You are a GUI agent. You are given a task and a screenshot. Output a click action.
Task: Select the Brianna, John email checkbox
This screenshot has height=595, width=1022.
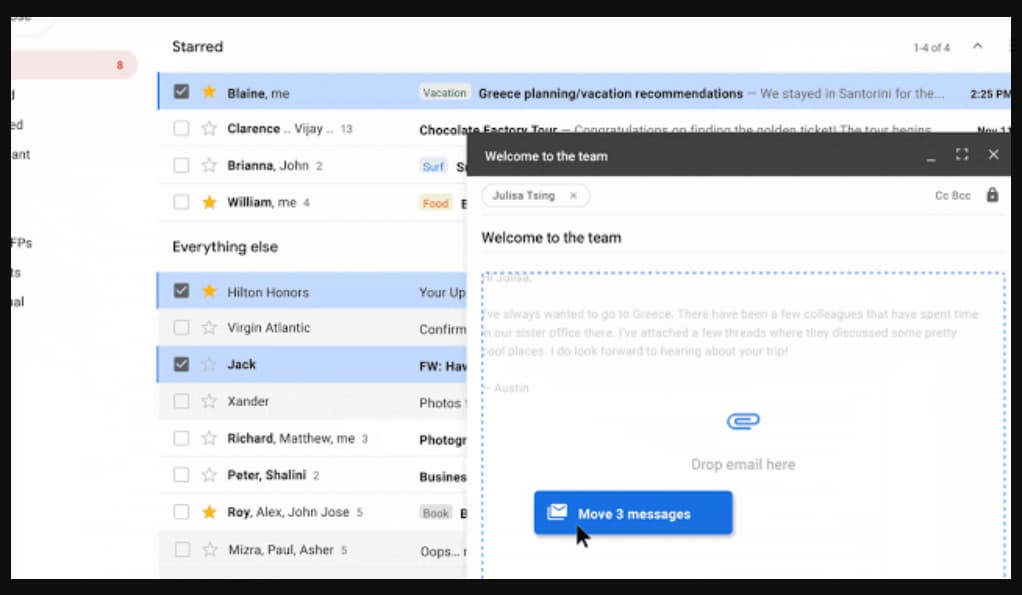point(181,166)
